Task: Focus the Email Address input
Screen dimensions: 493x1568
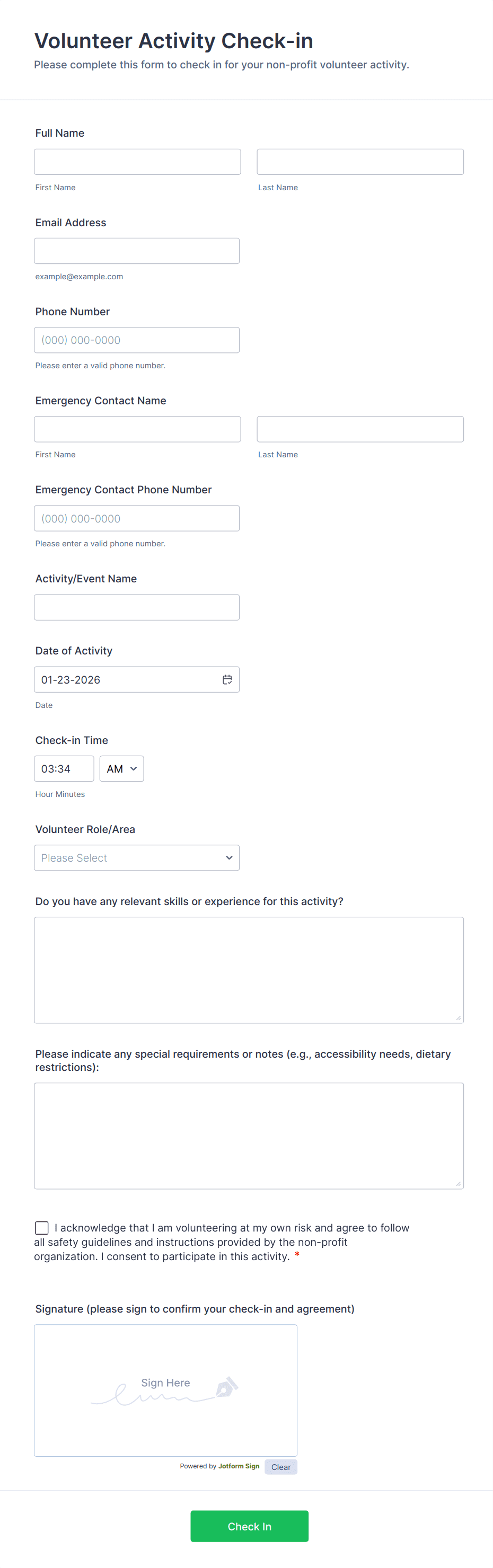Action: pos(137,250)
